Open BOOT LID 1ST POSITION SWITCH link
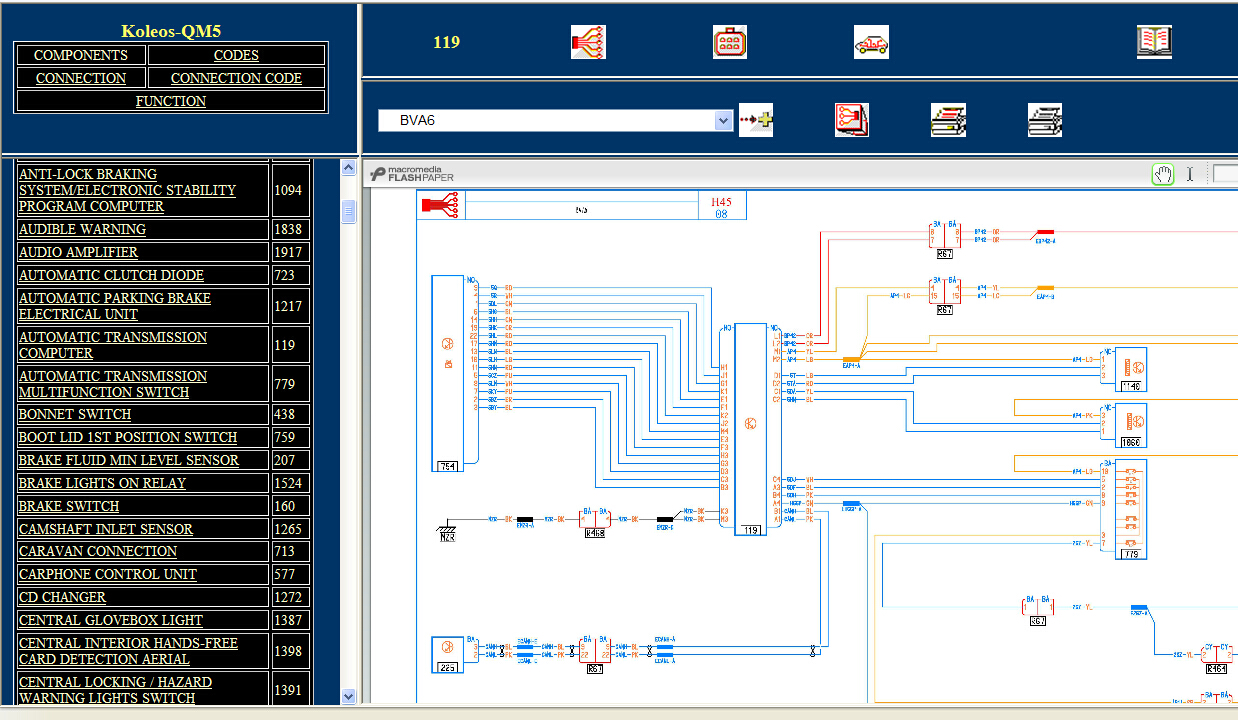 (128, 437)
